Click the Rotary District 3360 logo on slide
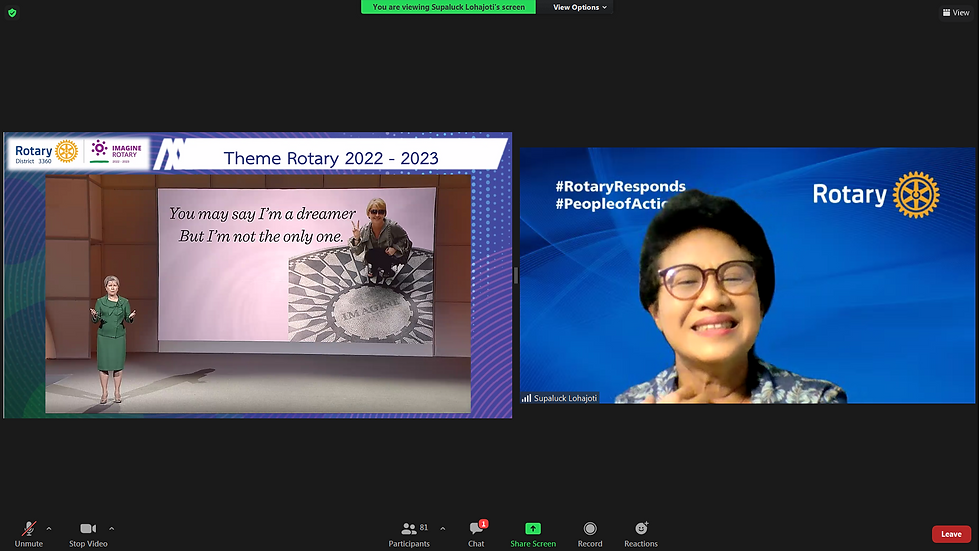 (46, 153)
